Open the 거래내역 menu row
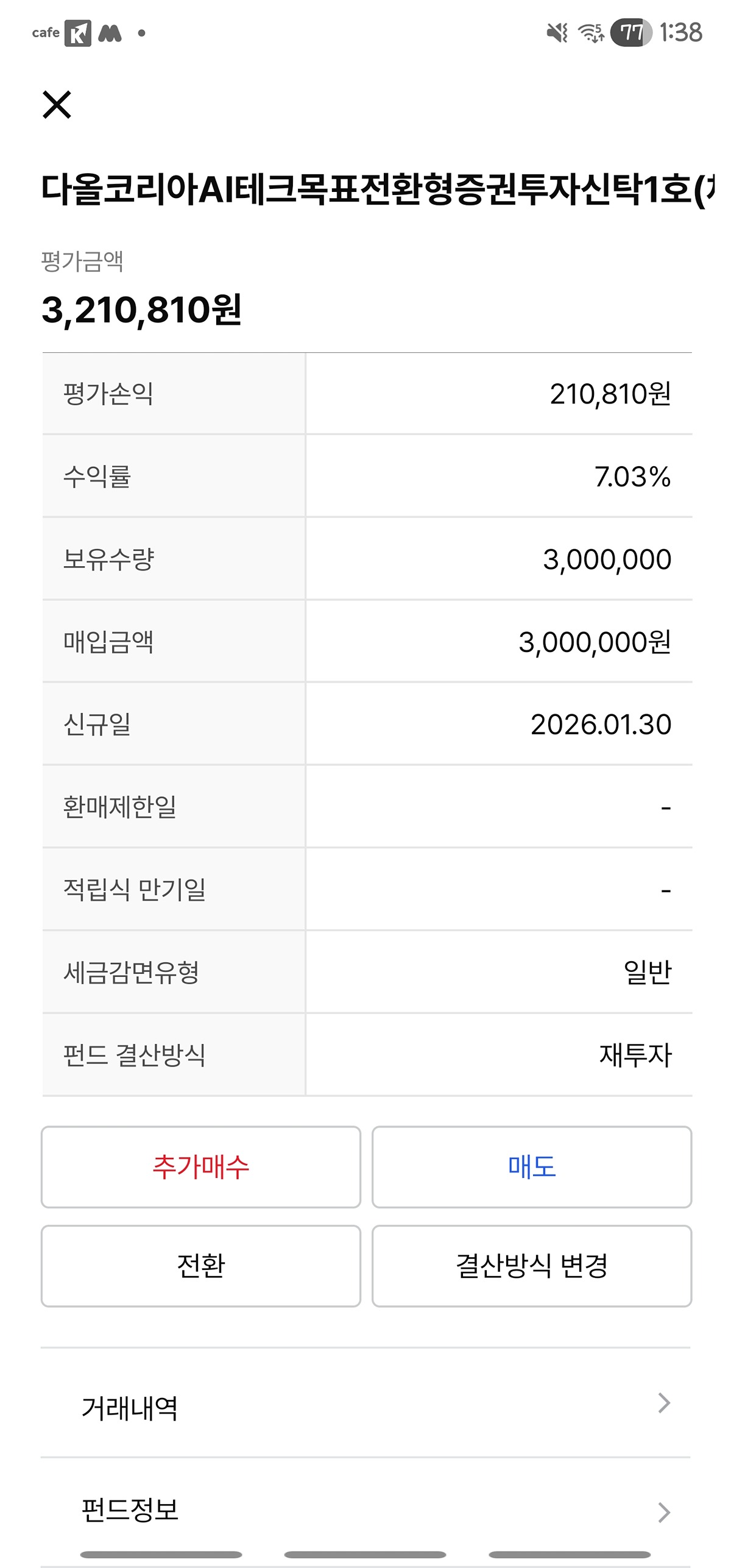Screen dimensions: 731x1568 tap(365, 1408)
